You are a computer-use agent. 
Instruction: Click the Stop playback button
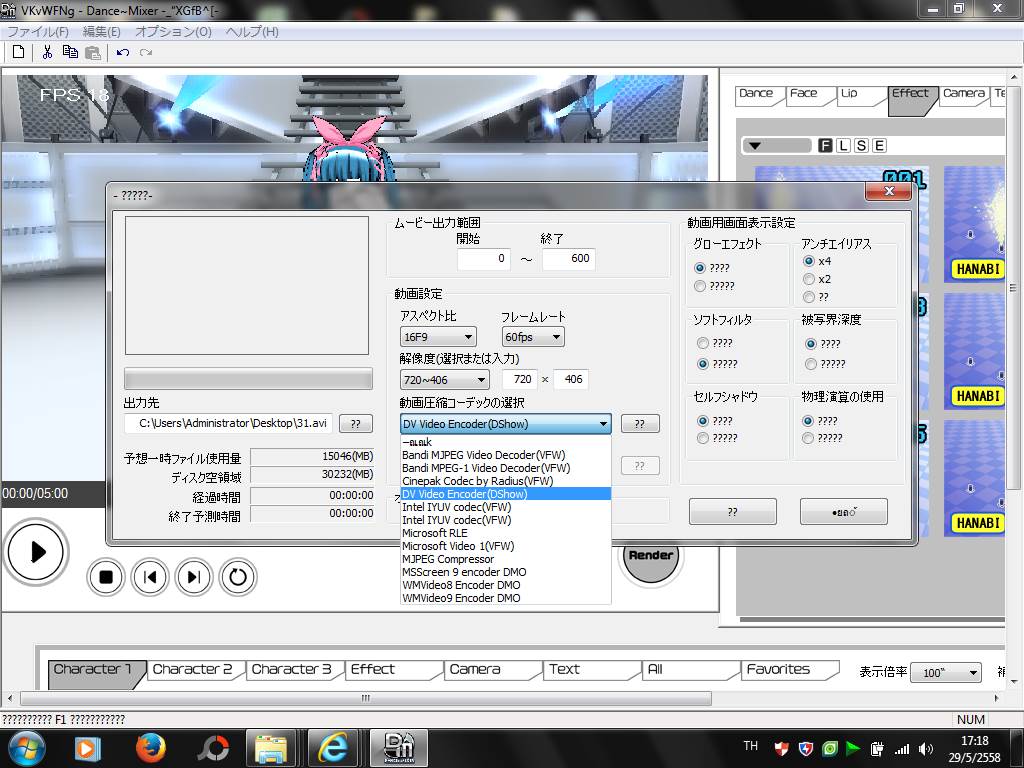(x=106, y=577)
